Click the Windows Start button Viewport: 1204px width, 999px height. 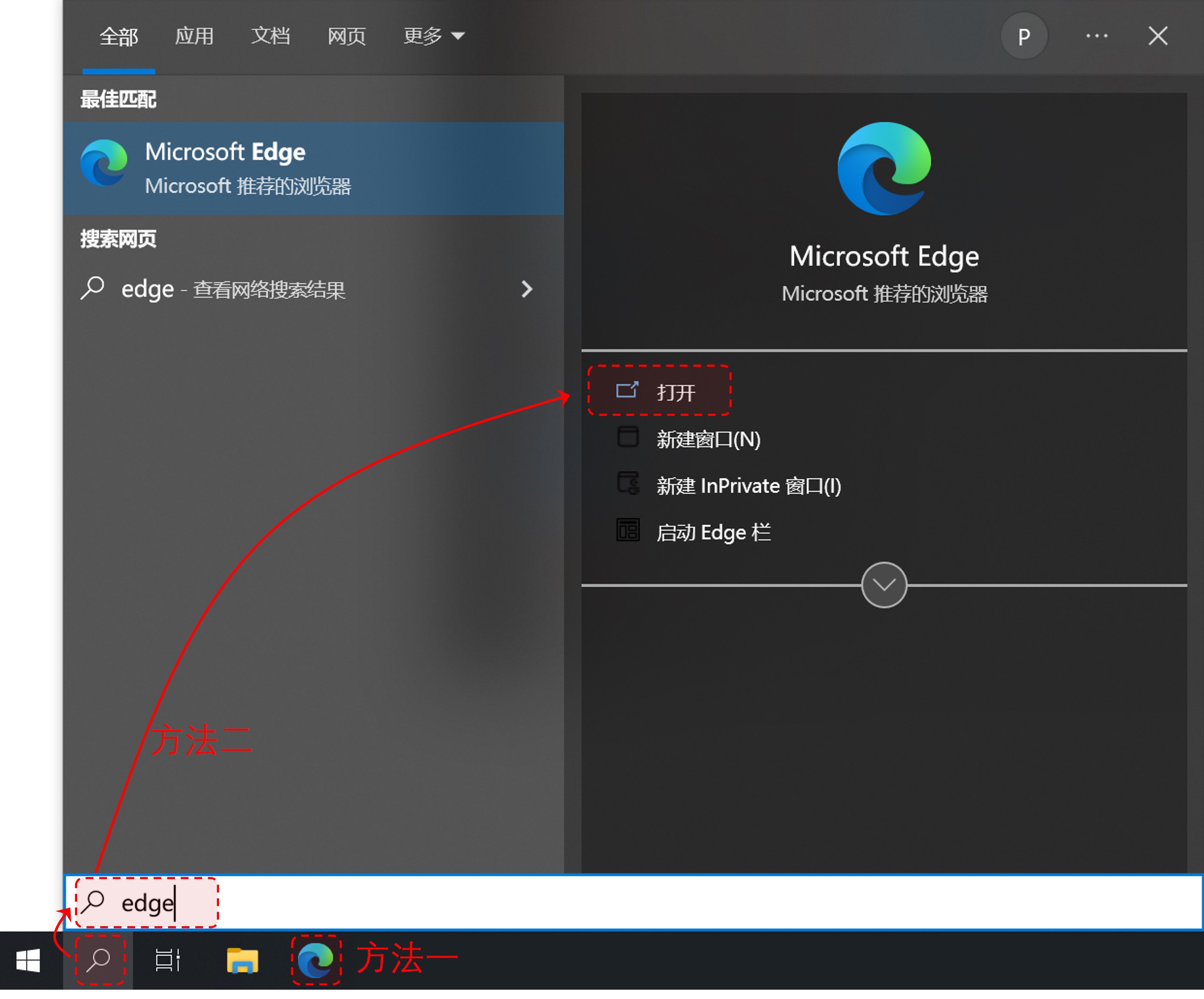[28, 960]
